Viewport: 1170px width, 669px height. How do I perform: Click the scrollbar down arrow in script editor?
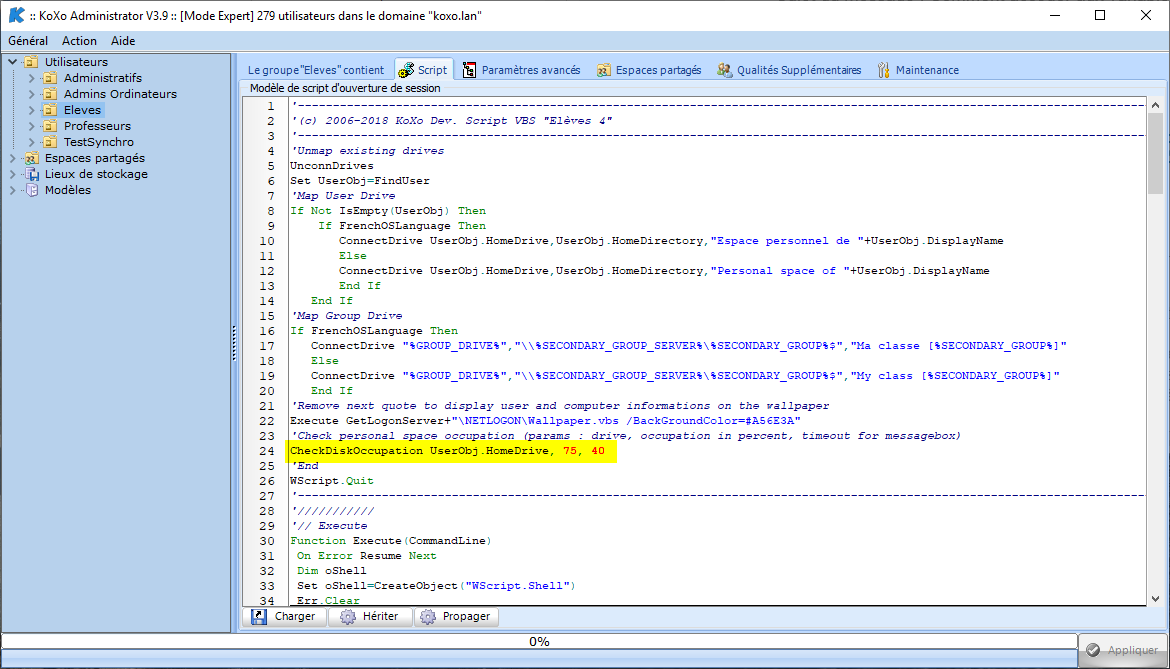1155,599
